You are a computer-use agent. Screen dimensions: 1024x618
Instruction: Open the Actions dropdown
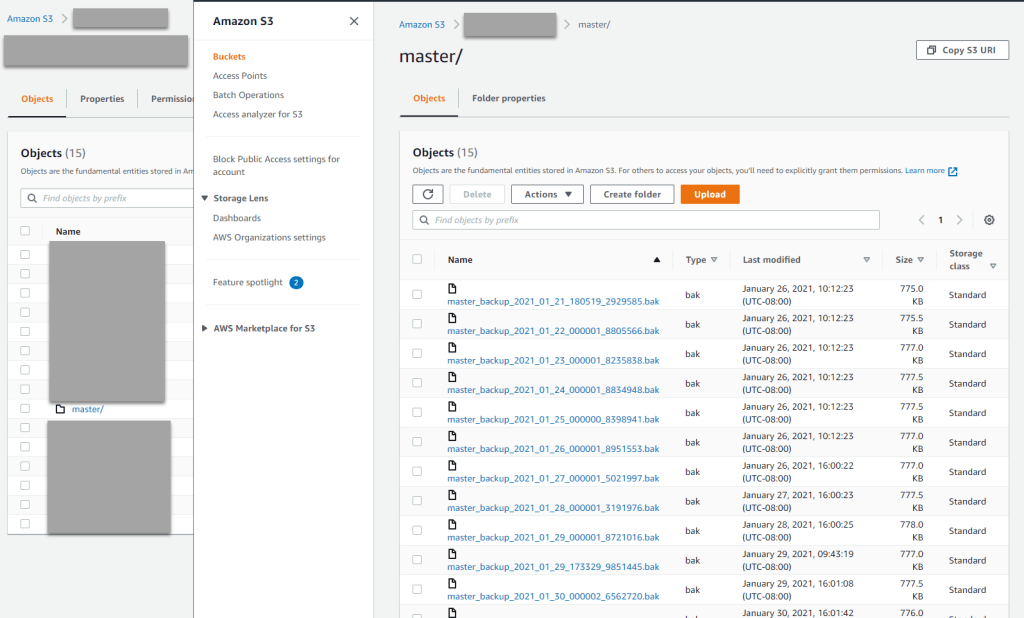pyautogui.click(x=547, y=194)
